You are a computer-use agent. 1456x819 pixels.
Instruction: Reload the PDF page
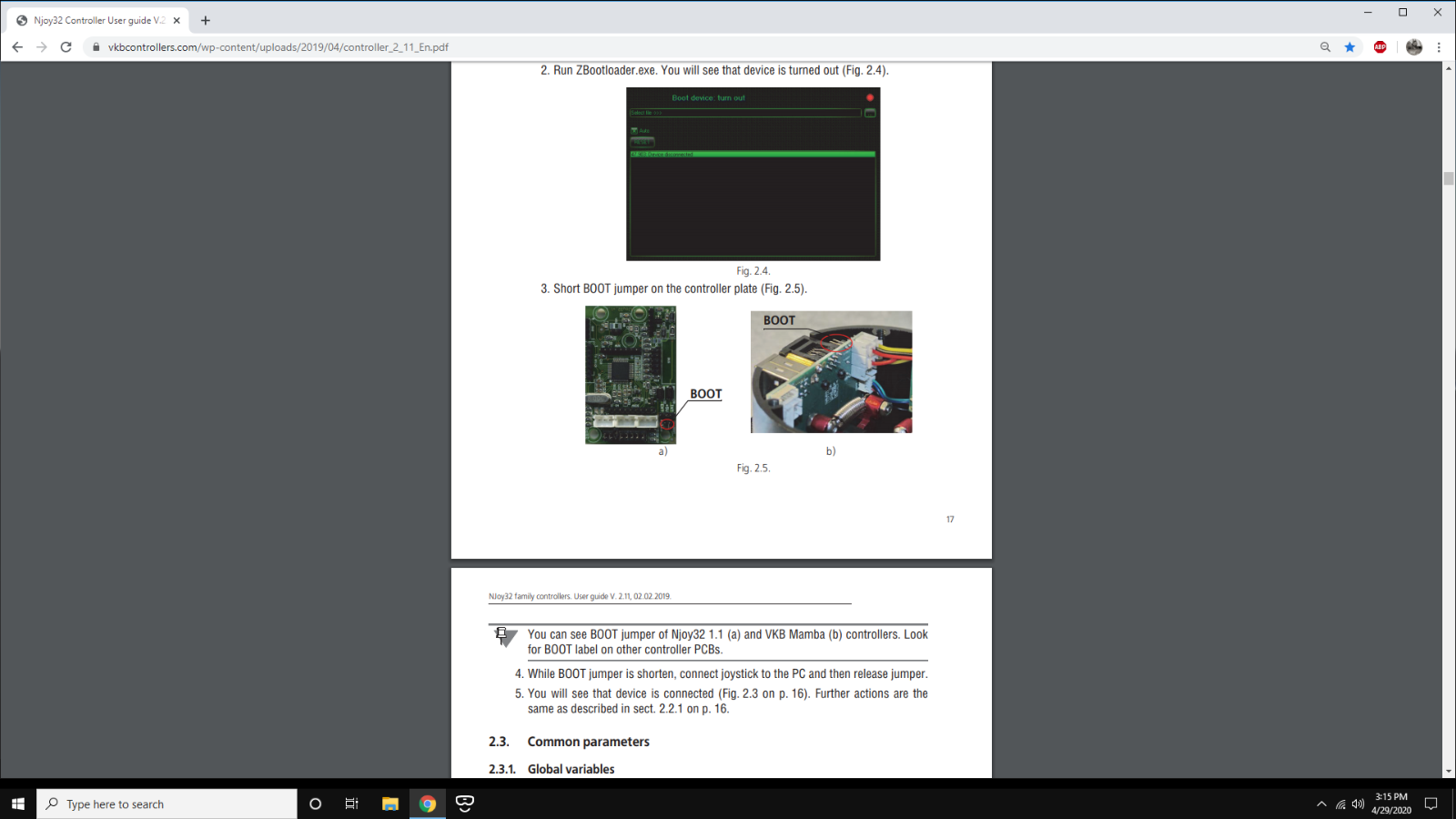(x=66, y=47)
